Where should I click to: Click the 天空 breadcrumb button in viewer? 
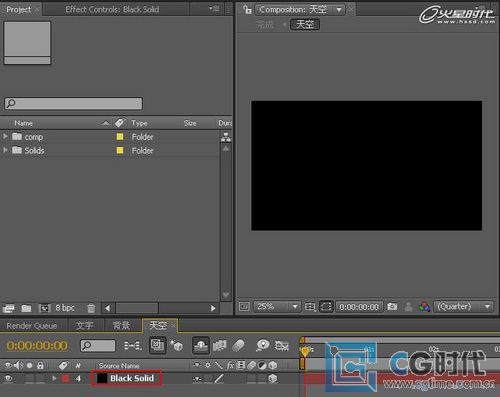pyautogui.click(x=305, y=24)
